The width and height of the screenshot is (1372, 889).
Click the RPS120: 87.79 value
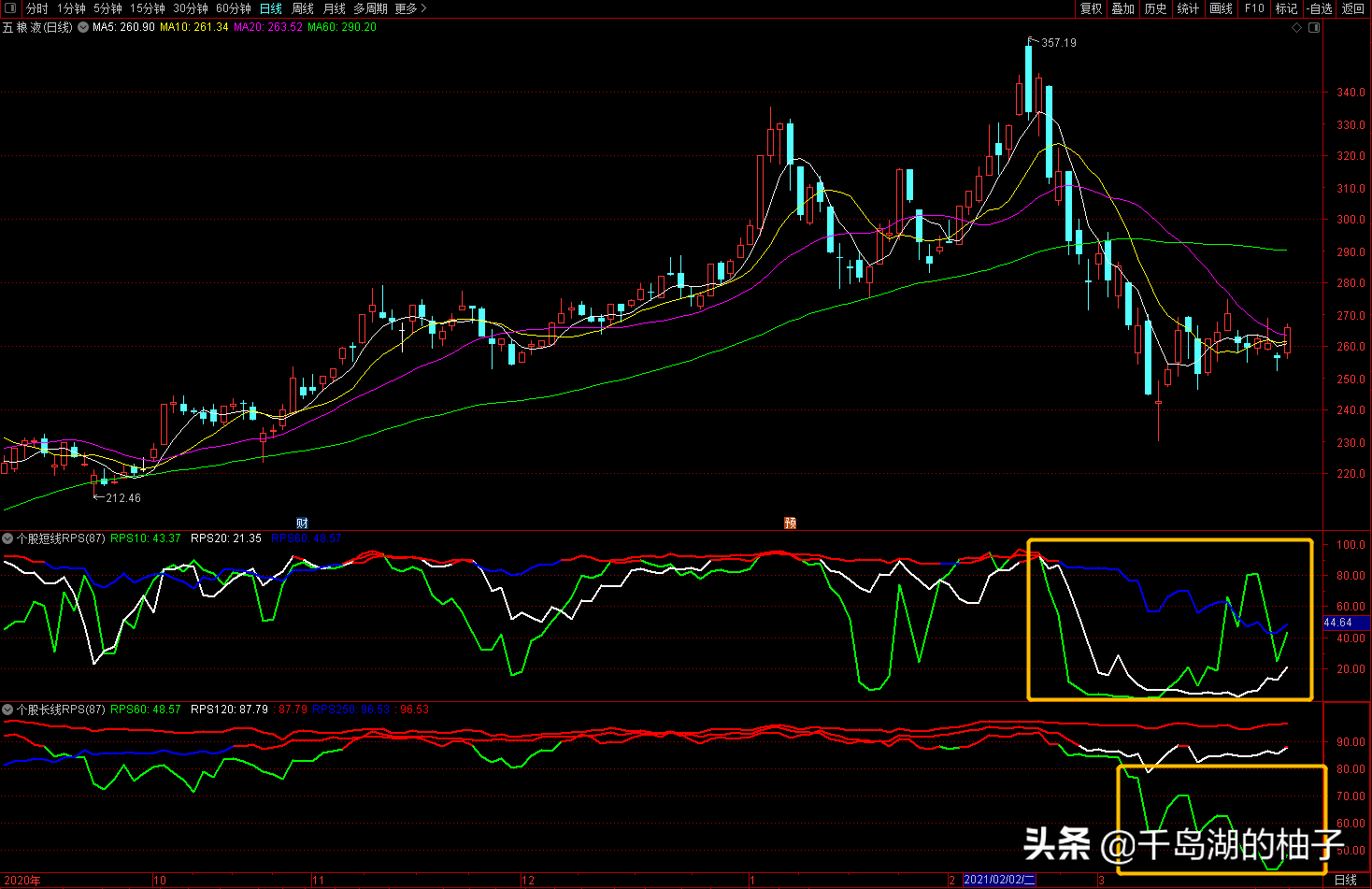pyautogui.click(x=229, y=710)
